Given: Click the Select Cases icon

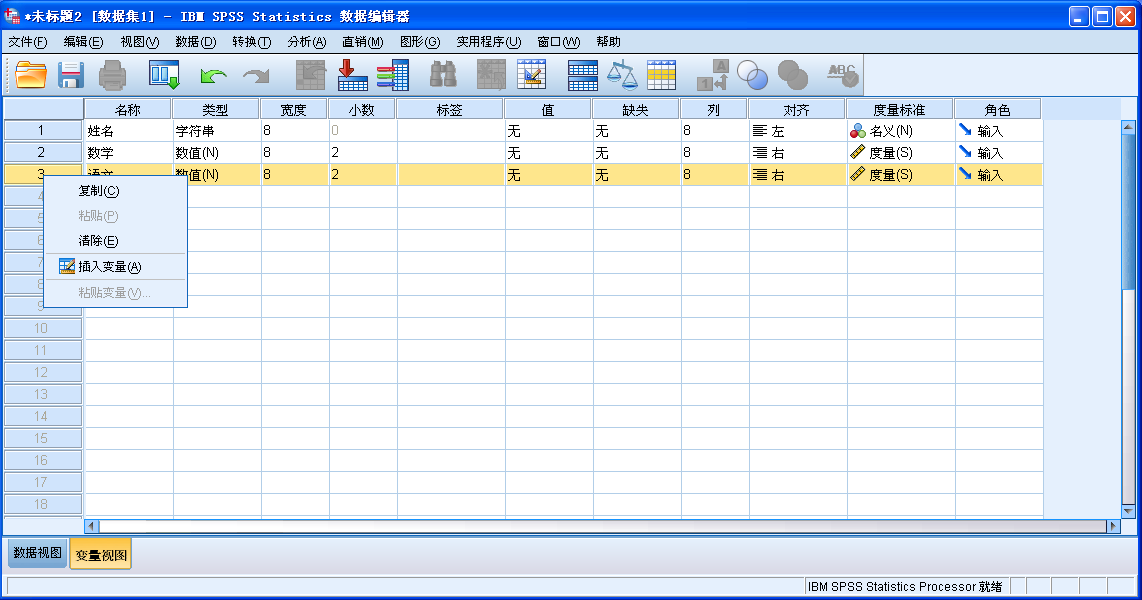Looking at the screenshot, I should point(661,75).
